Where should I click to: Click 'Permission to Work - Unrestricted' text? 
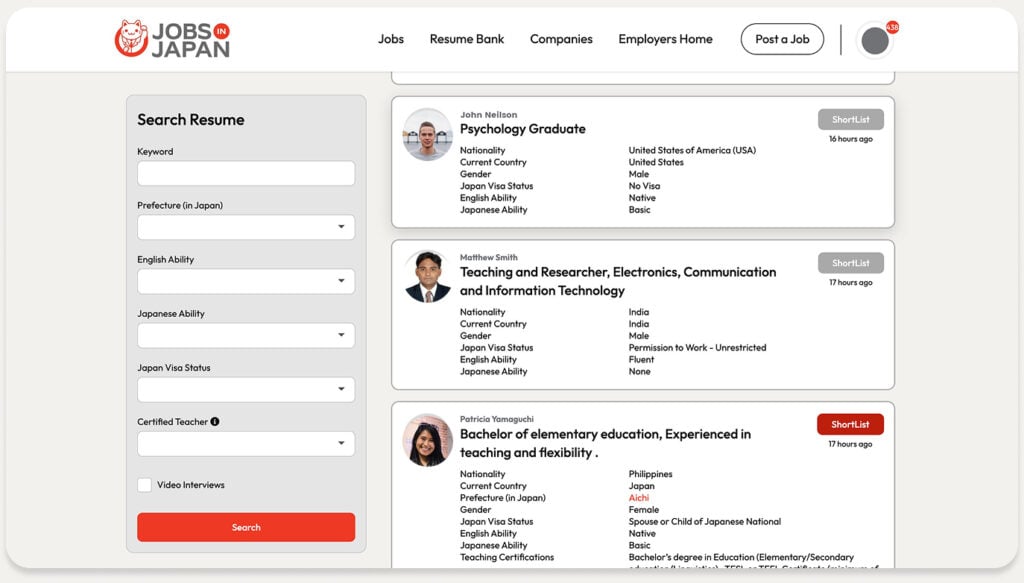pos(697,348)
